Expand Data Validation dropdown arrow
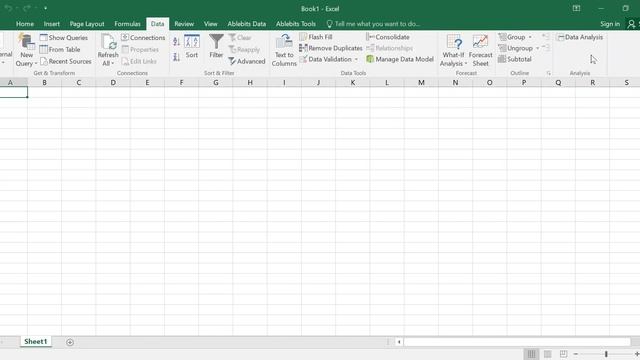Viewport: 640px width, 360px height. pyautogui.click(x=356, y=60)
